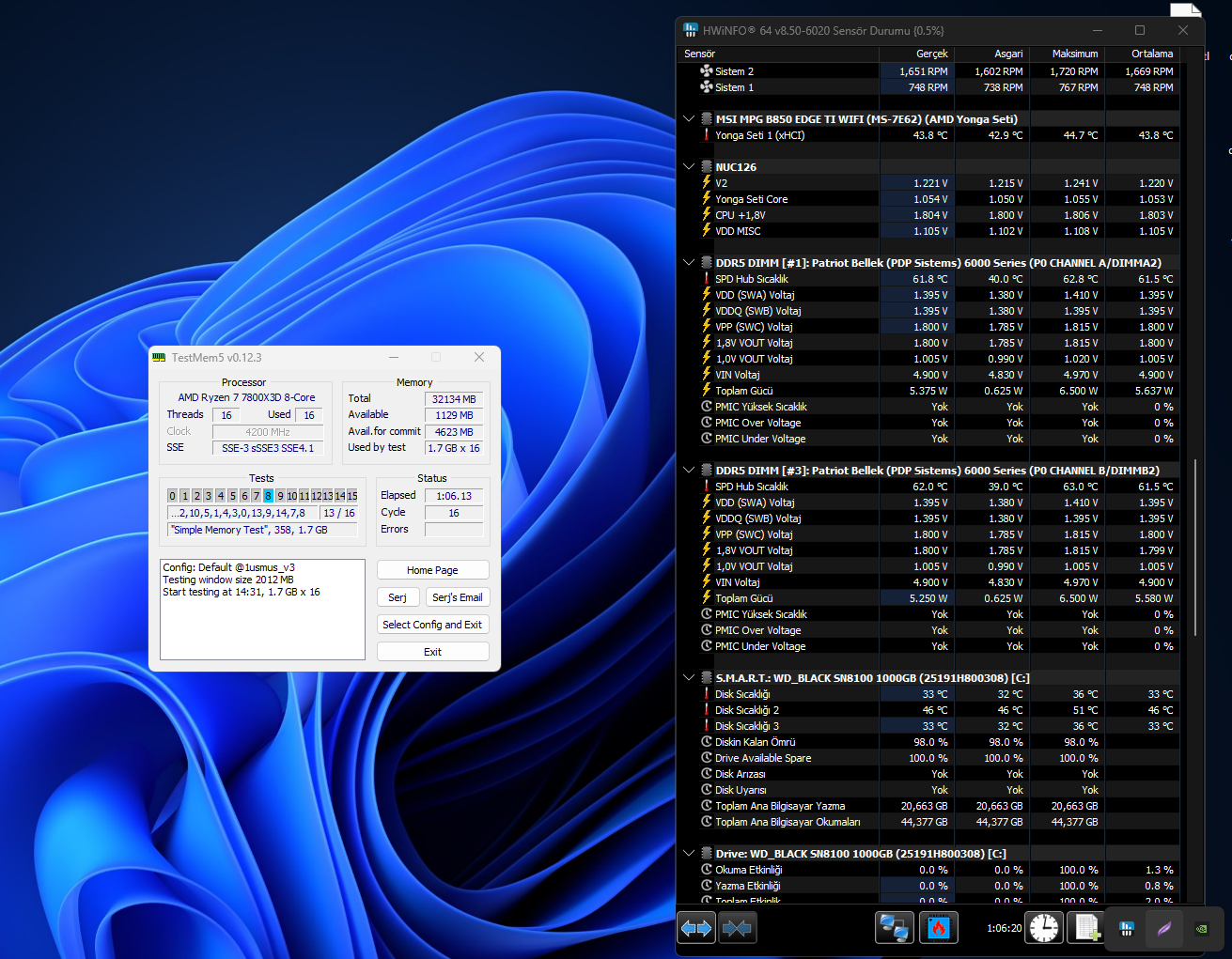Click the HWiNFO sensor list vertical scrollbar
This screenshot has height=959, width=1232.
pos(1195,548)
